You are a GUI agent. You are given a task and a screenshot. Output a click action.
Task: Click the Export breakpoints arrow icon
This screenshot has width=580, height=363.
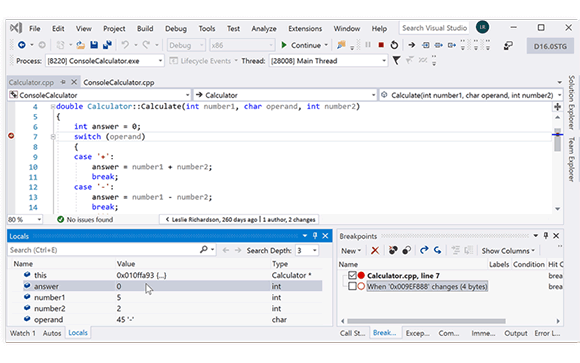click(x=424, y=251)
